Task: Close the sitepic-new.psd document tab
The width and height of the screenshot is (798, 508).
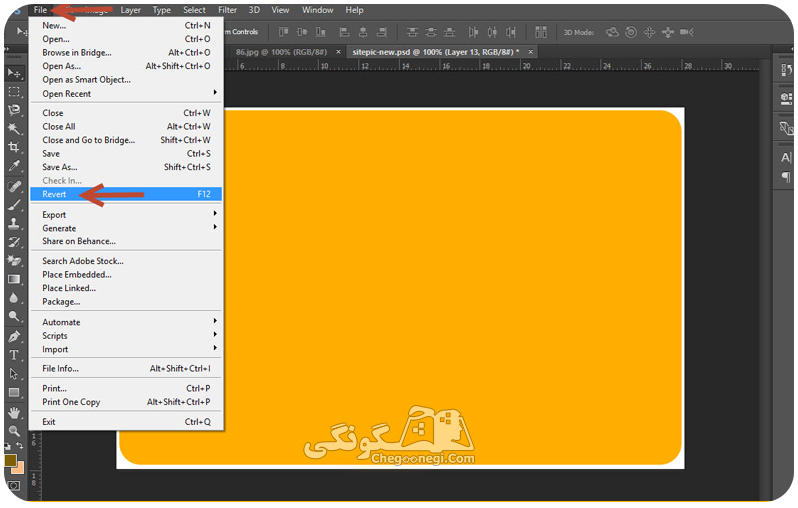Action: [530, 52]
